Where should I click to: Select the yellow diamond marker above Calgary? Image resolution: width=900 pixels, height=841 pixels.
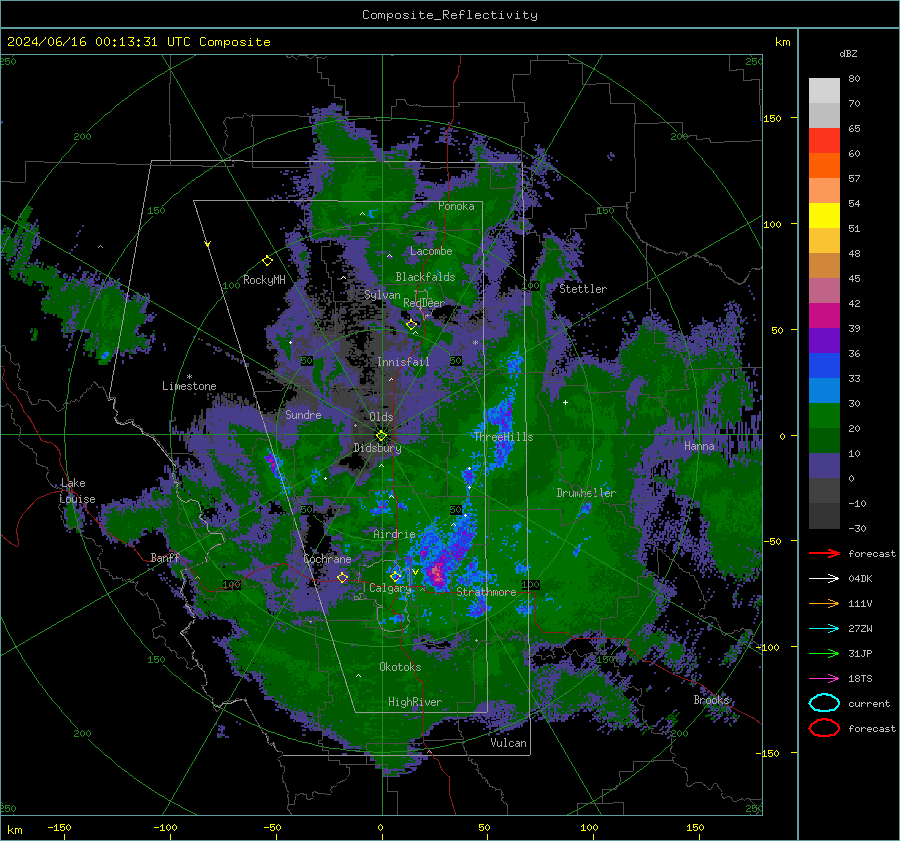(395, 576)
